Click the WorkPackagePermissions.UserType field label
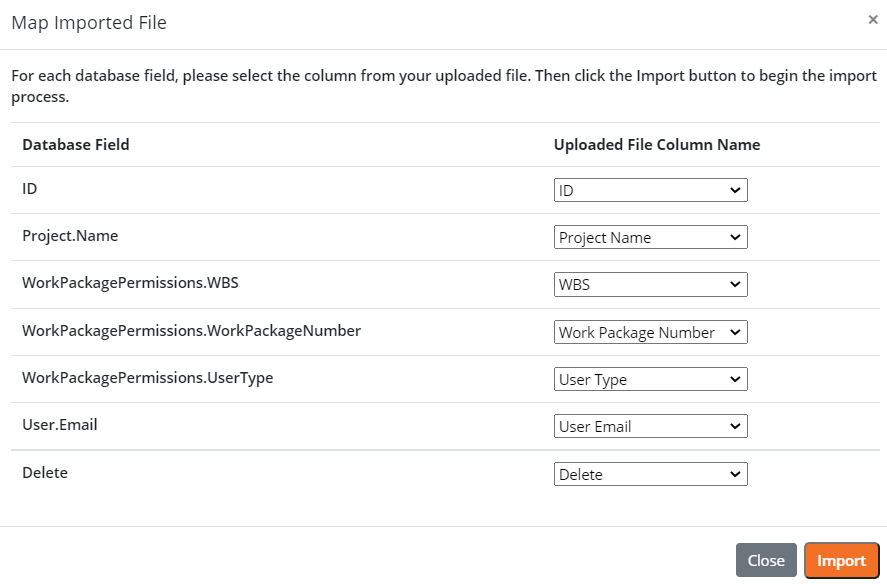This screenshot has width=887, height=584. pos(147,378)
